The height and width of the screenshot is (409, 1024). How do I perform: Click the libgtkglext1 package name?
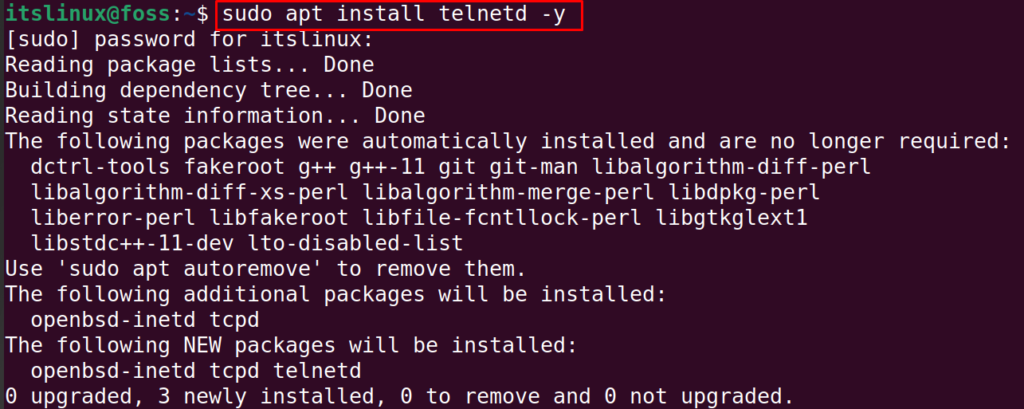[731, 218]
